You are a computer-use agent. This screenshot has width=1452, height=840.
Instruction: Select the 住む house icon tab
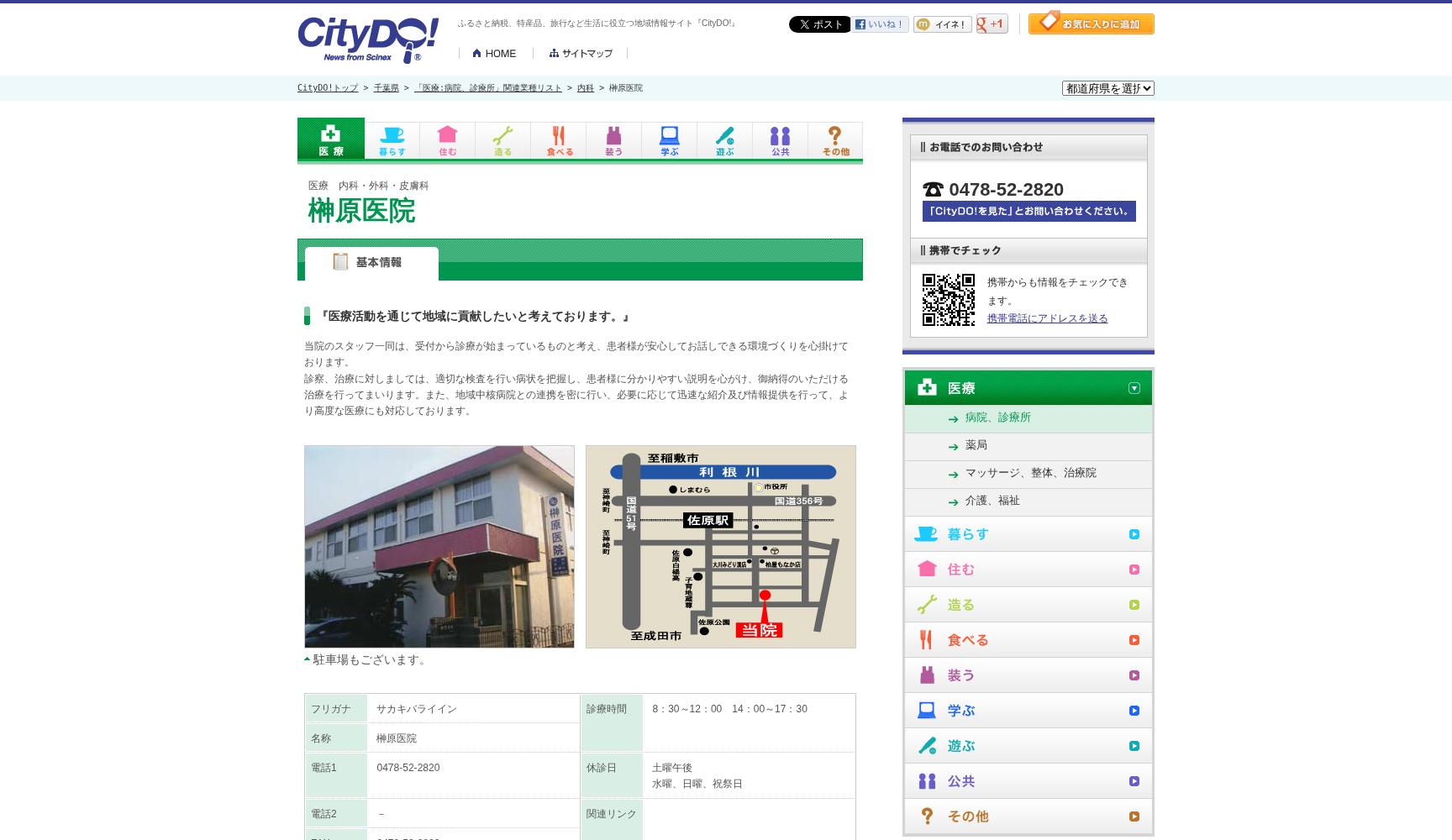point(448,140)
